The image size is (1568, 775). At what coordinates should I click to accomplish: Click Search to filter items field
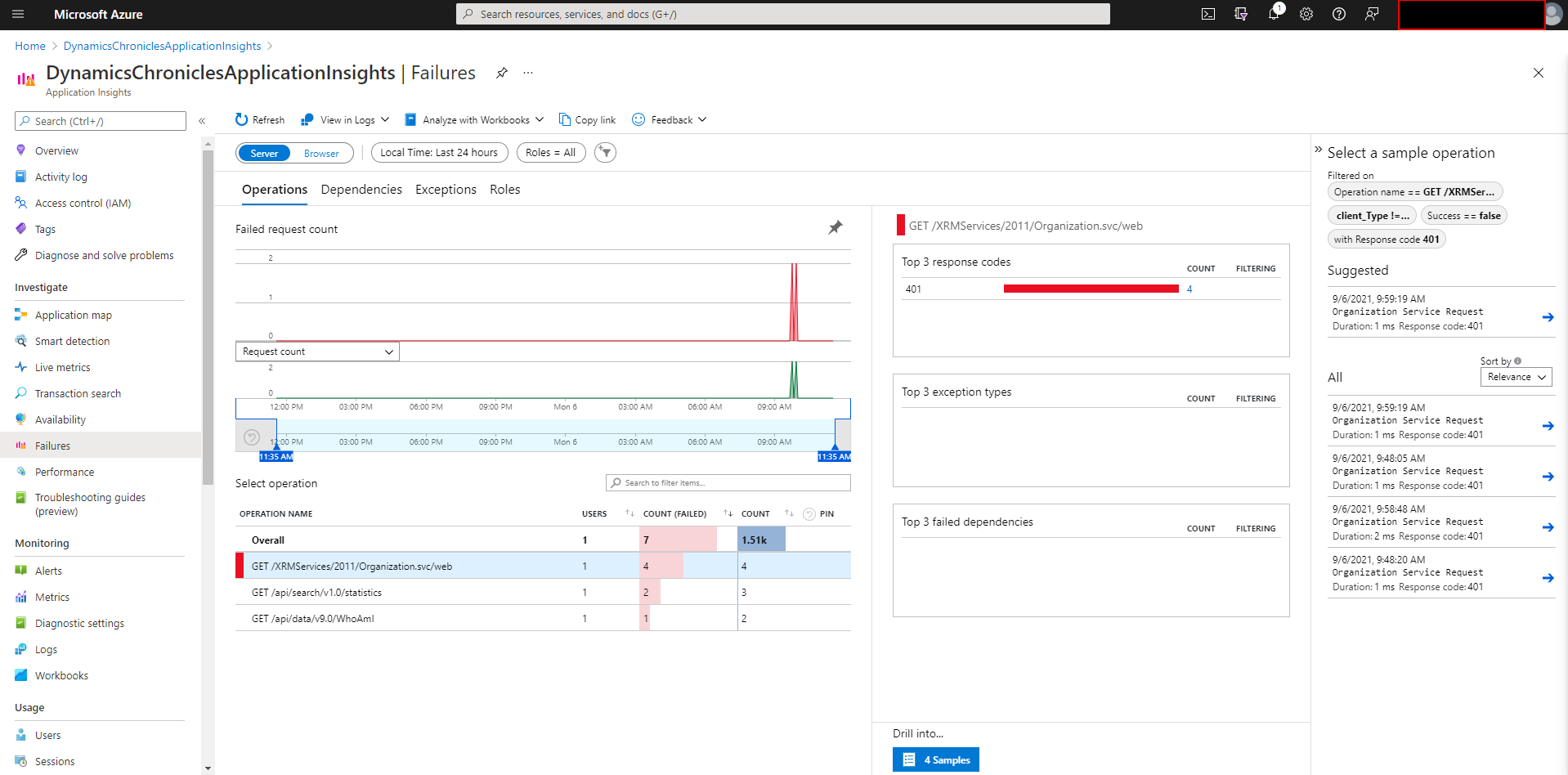728,482
